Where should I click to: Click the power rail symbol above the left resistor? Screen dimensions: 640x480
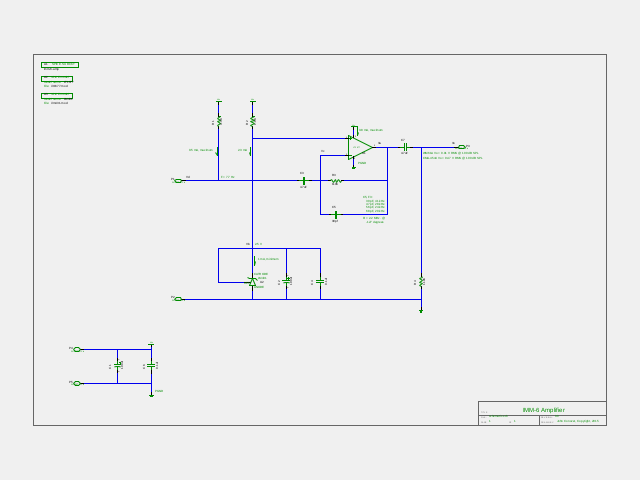218,101
